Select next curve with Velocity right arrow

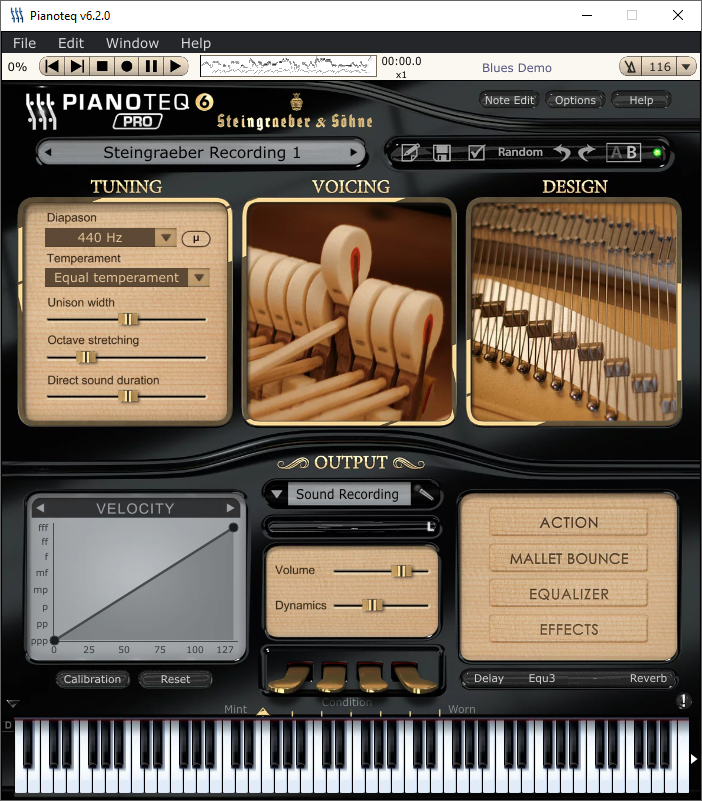tap(230, 508)
